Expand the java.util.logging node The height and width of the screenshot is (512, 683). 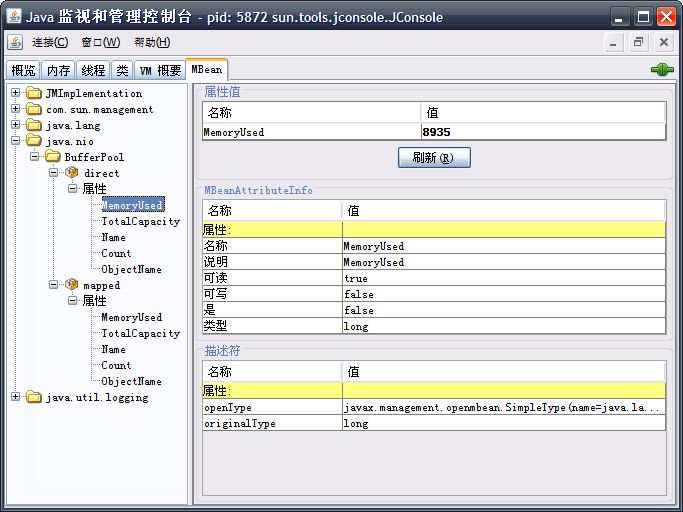coord(15,397)
